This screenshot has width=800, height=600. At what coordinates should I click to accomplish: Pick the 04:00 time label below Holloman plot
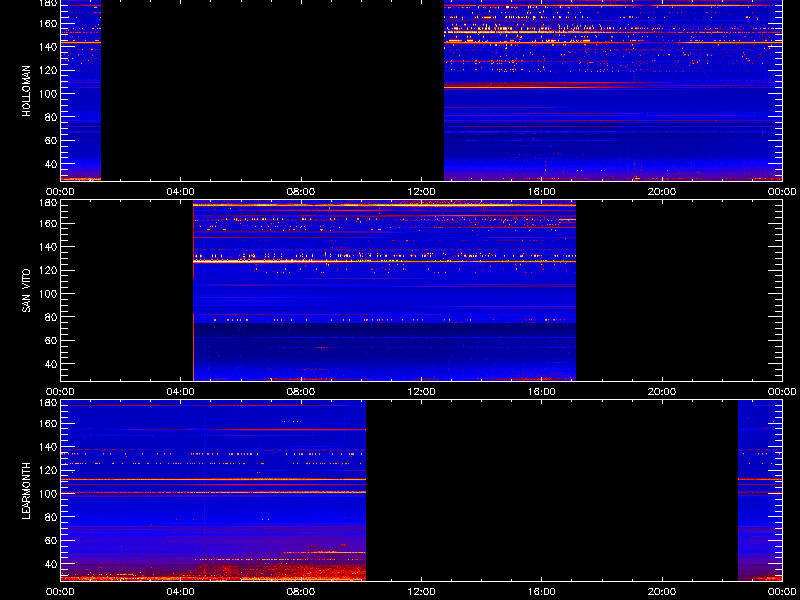(181, 192)
